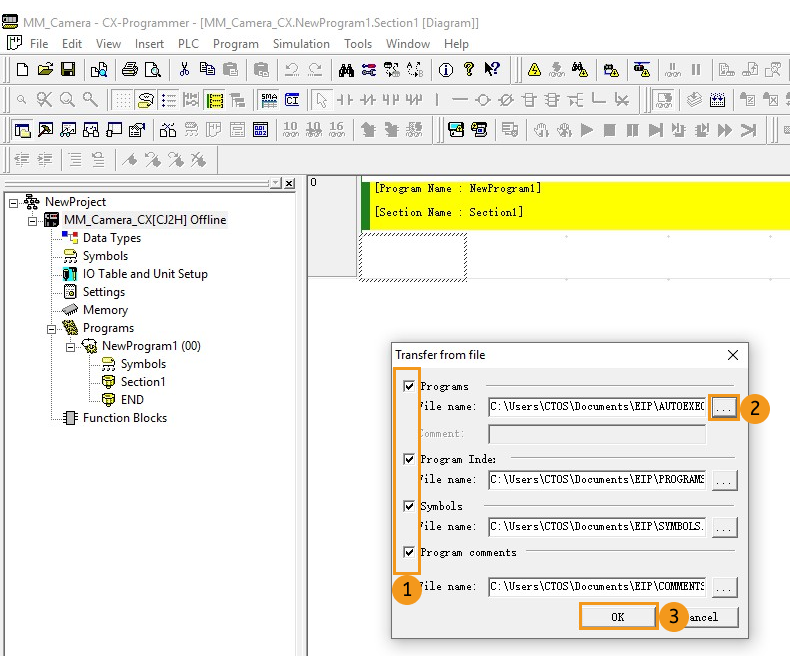This screenshot has height=656, width=790.
Task: Click the Find binoculars icon
Action: 346,69
